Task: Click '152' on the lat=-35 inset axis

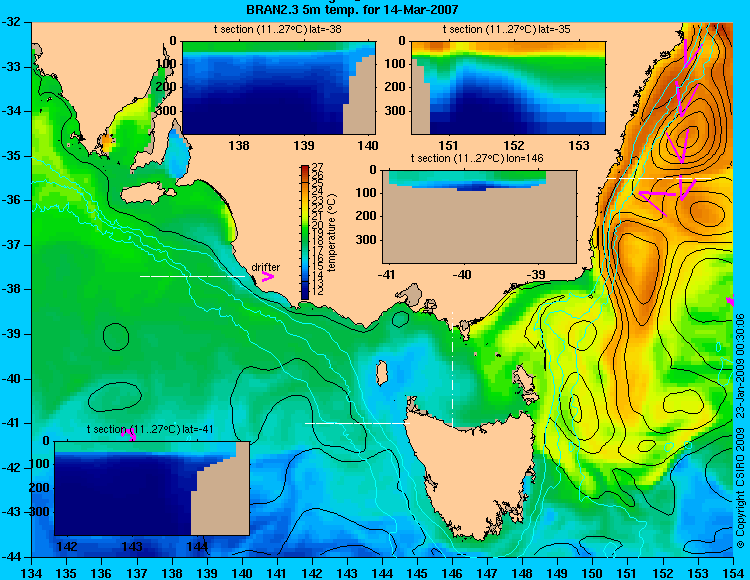Action: pos(514,145)
